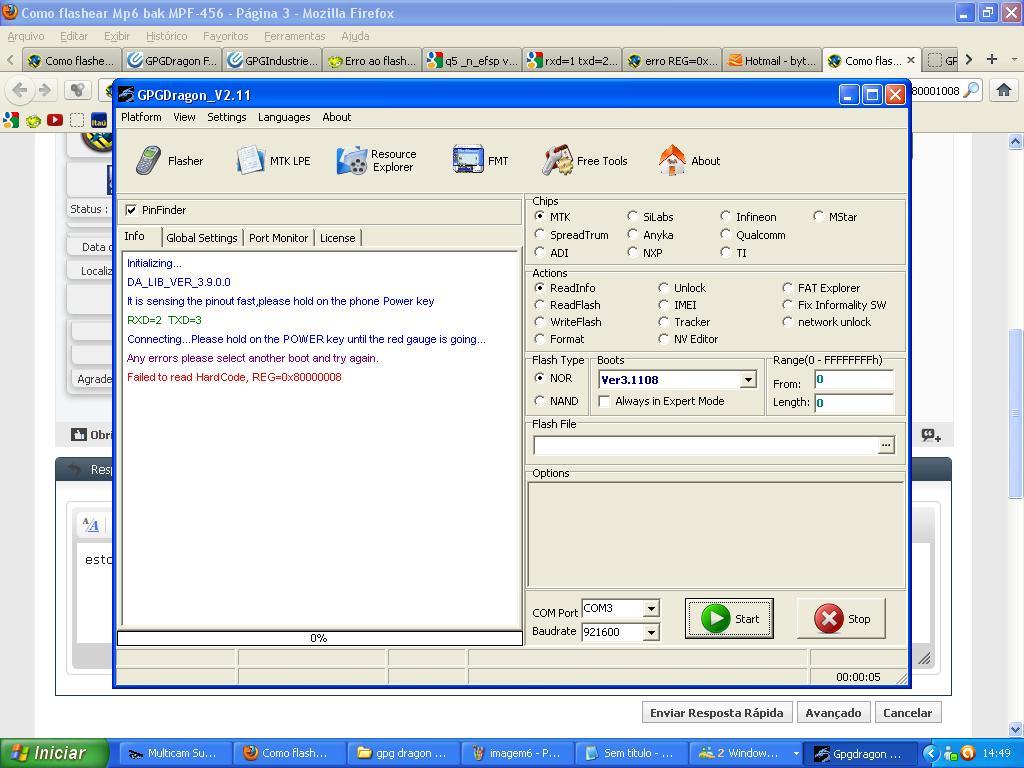Expand the Baudrate dropdown

tap(651, 632)
